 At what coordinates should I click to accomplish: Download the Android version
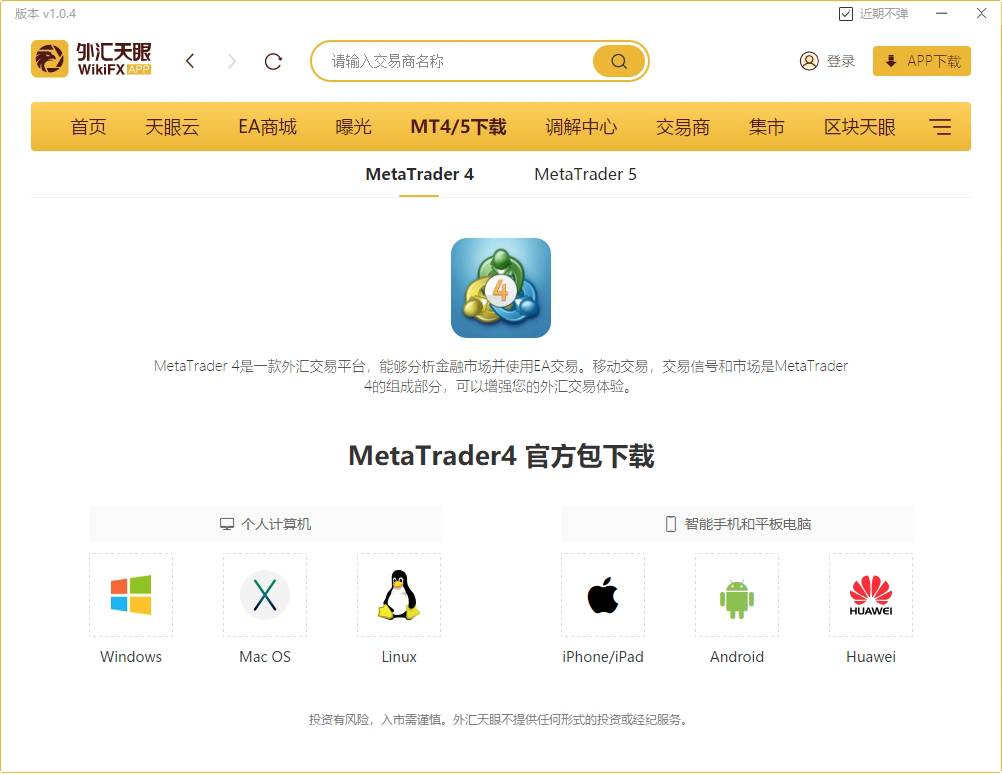point(737,595)
